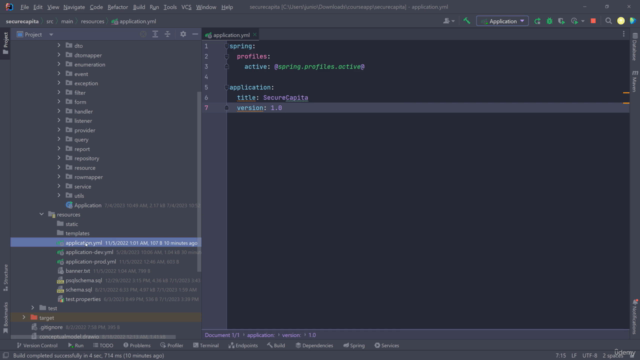The width and height of the screenshot is (640, 360).
Task: Click the orange warning stripe marker for line 6
Action: (x=626, y=93)
